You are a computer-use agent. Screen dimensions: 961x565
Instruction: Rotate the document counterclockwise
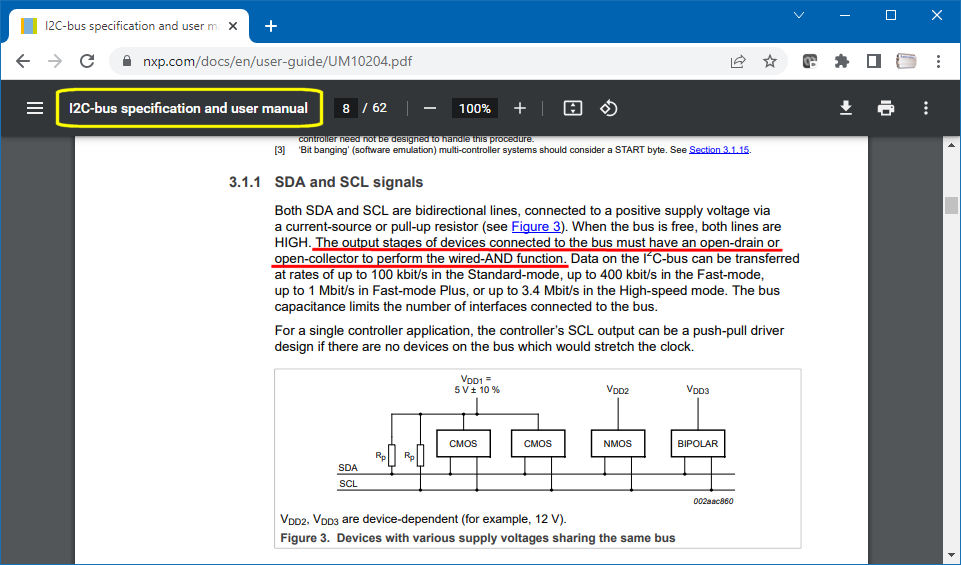pyautogui.click(x=609, y=108)
